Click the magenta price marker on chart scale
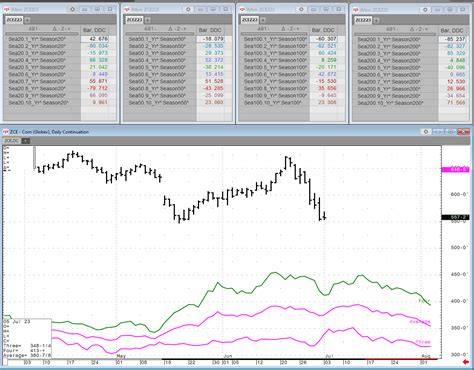This screenshot has height=370, width=474. (x=455, y=170)
